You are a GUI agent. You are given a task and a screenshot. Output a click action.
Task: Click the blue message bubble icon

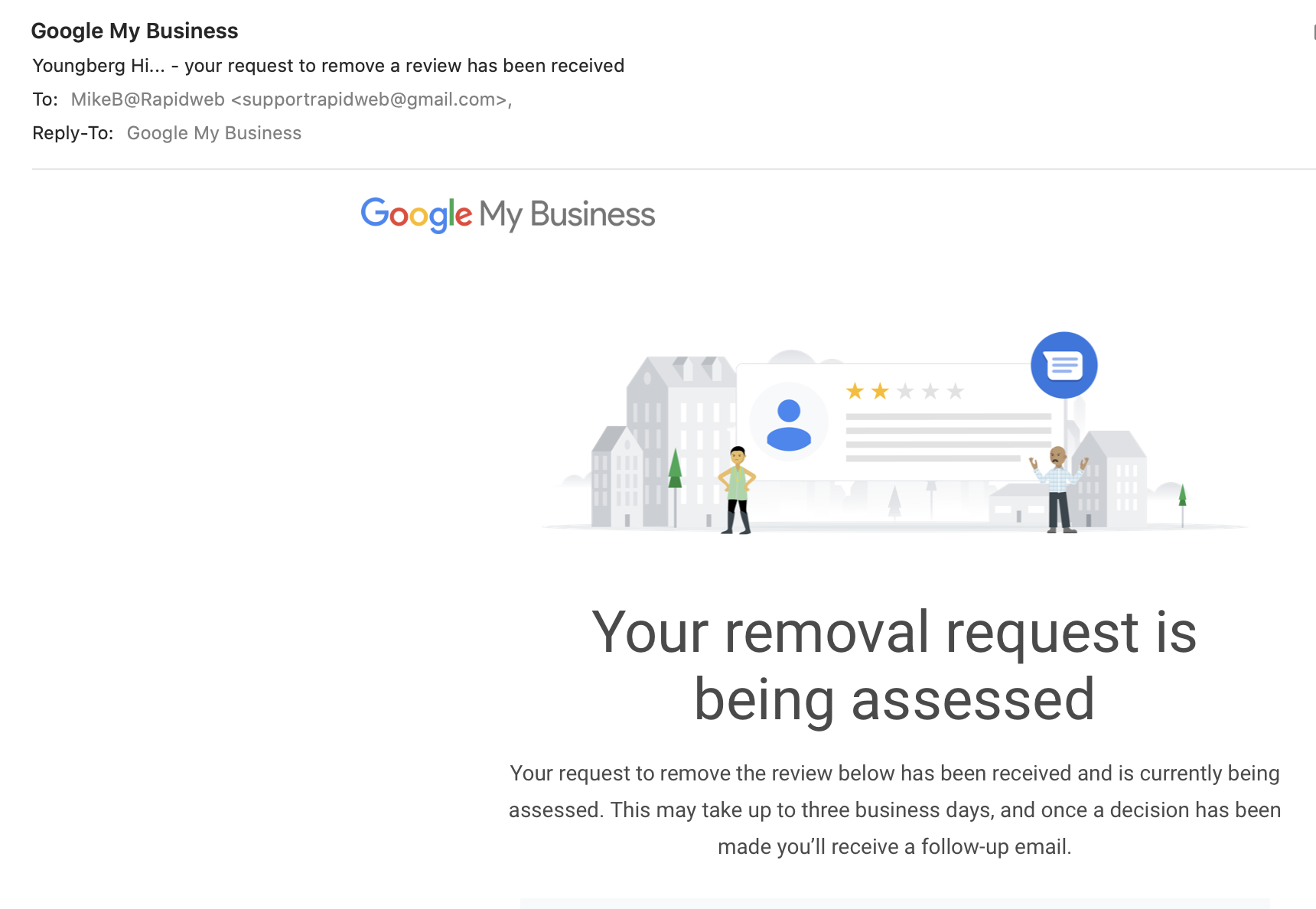click(1064, 365)
